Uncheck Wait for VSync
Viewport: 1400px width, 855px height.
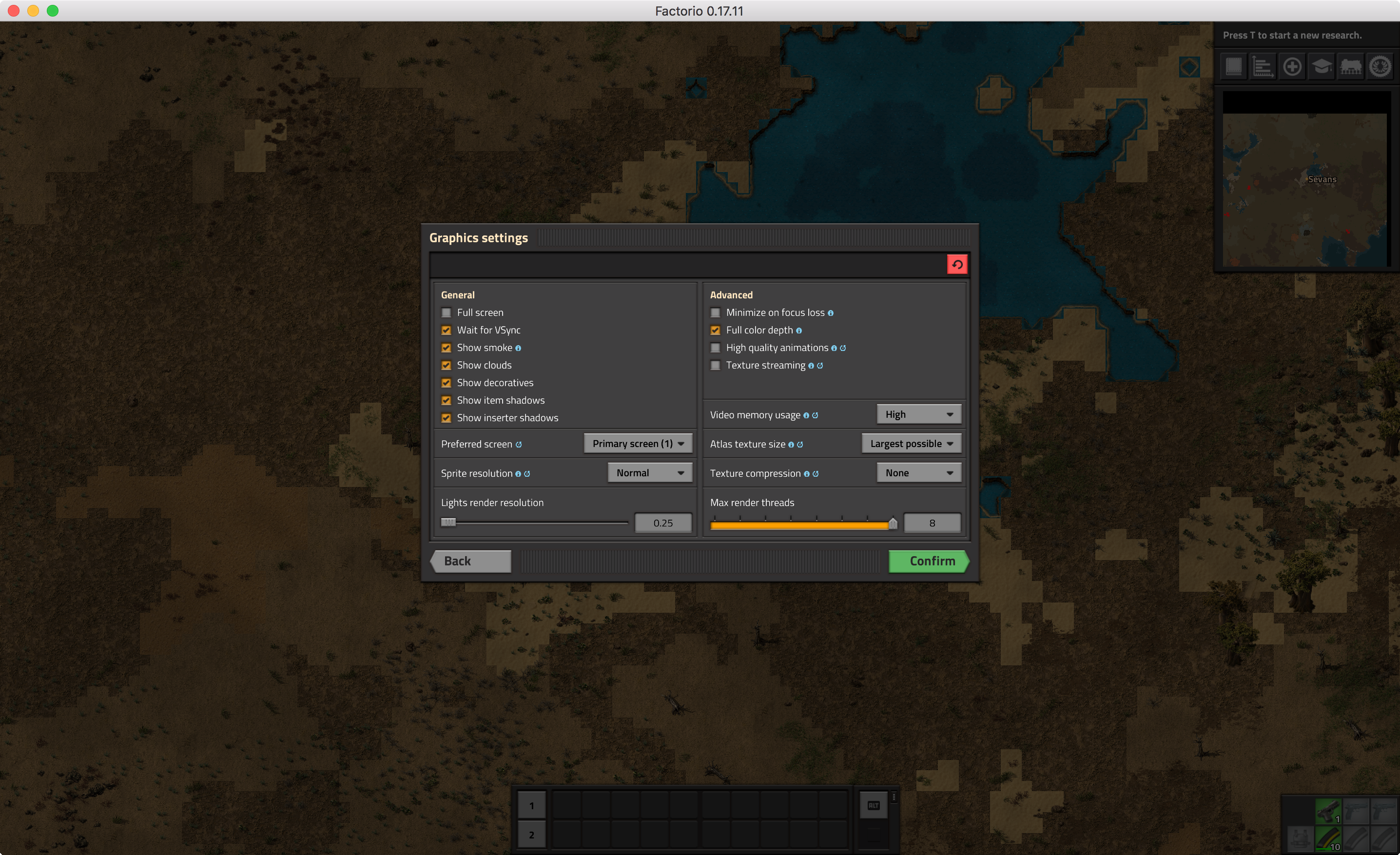coord(446,330)
